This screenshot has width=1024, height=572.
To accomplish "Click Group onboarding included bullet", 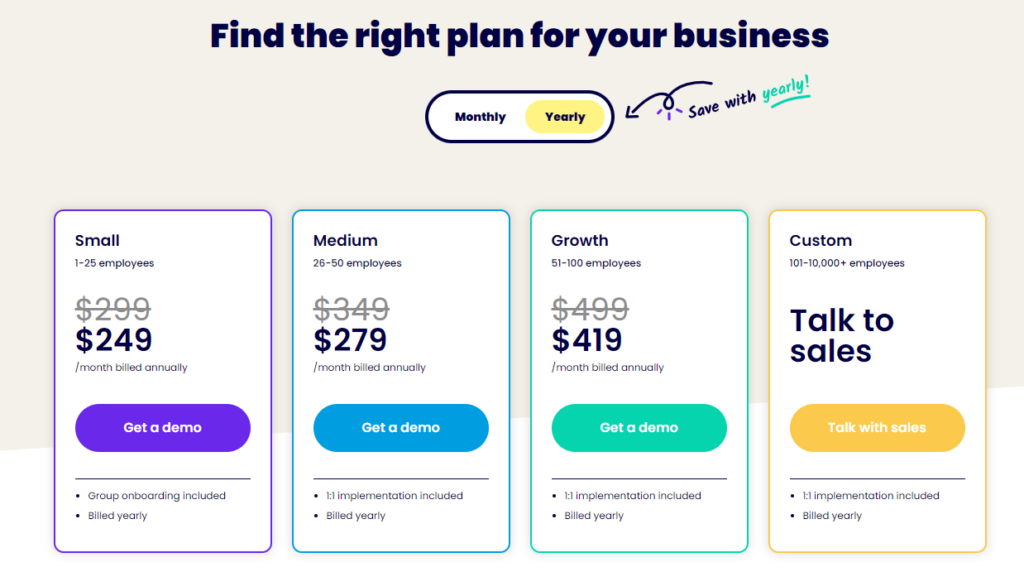I will pos(156,496).
